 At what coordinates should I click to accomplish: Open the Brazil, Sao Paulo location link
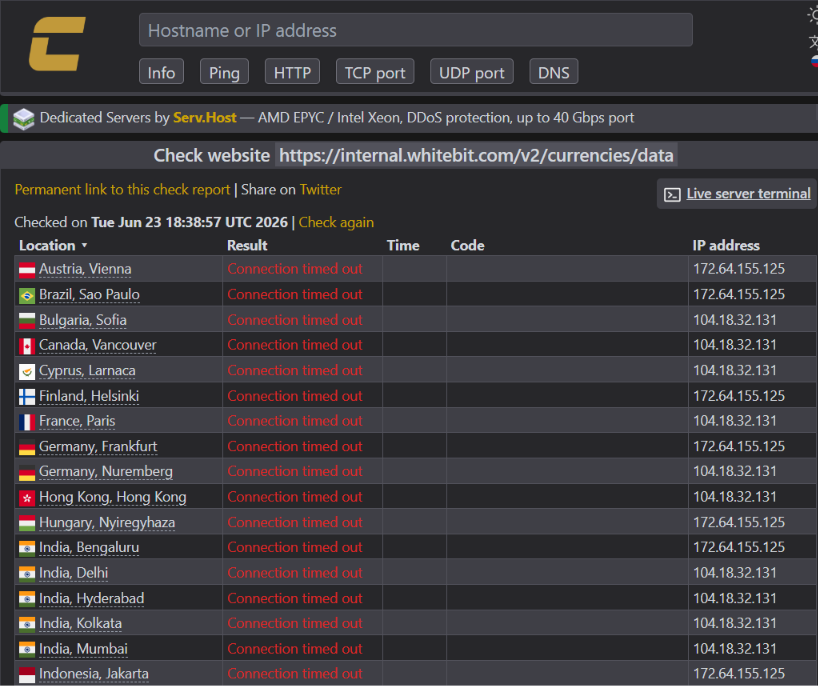tap(89, 295)
